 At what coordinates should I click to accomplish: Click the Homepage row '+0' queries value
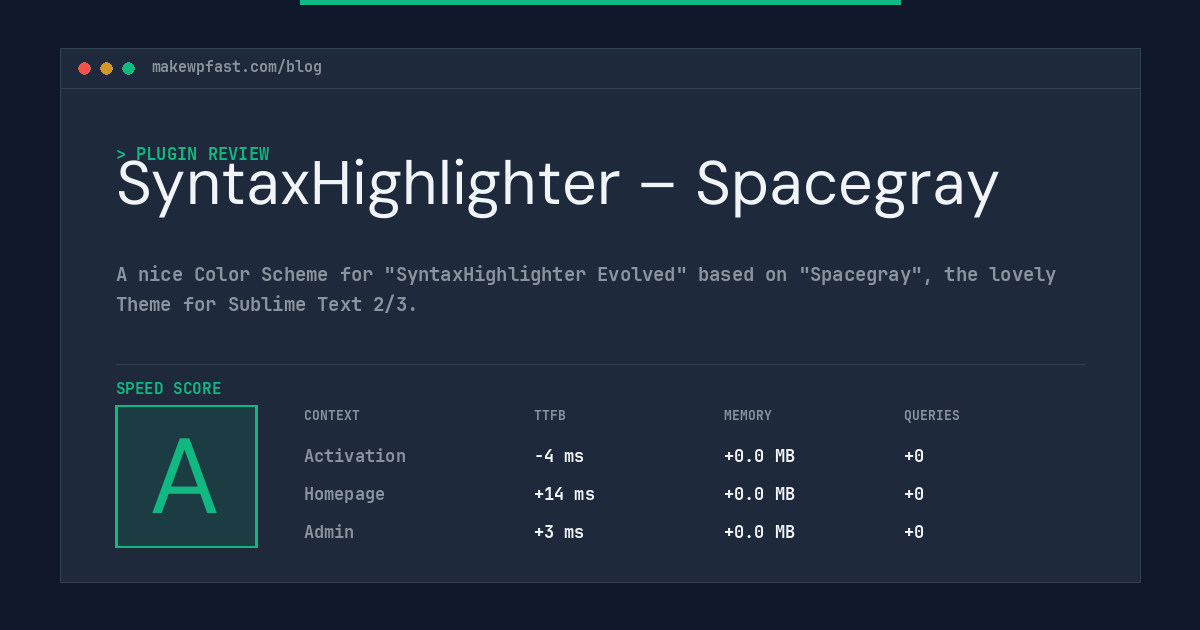tap(914, 494)
